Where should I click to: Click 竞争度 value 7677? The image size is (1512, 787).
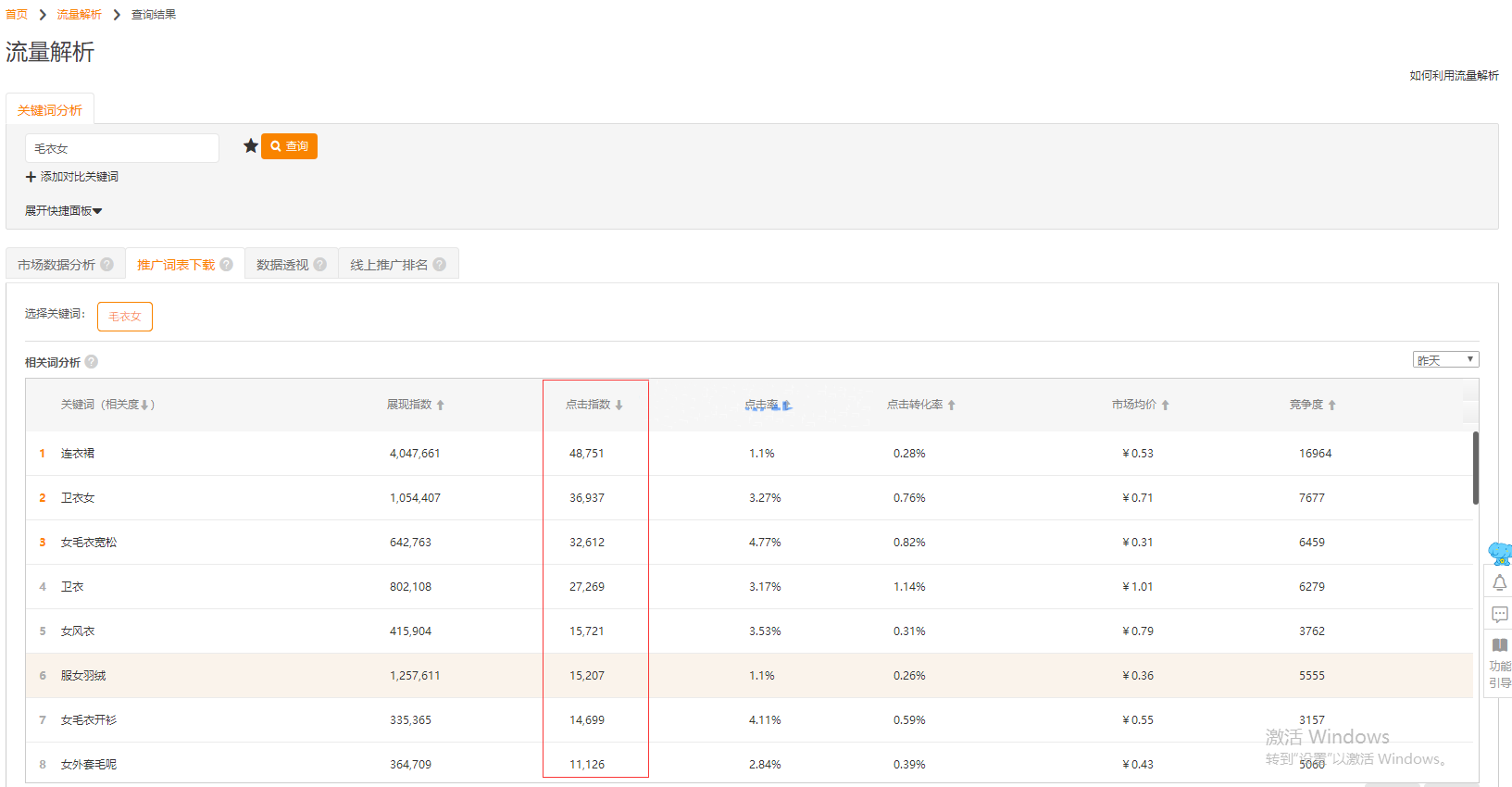tap(1312, 498)
